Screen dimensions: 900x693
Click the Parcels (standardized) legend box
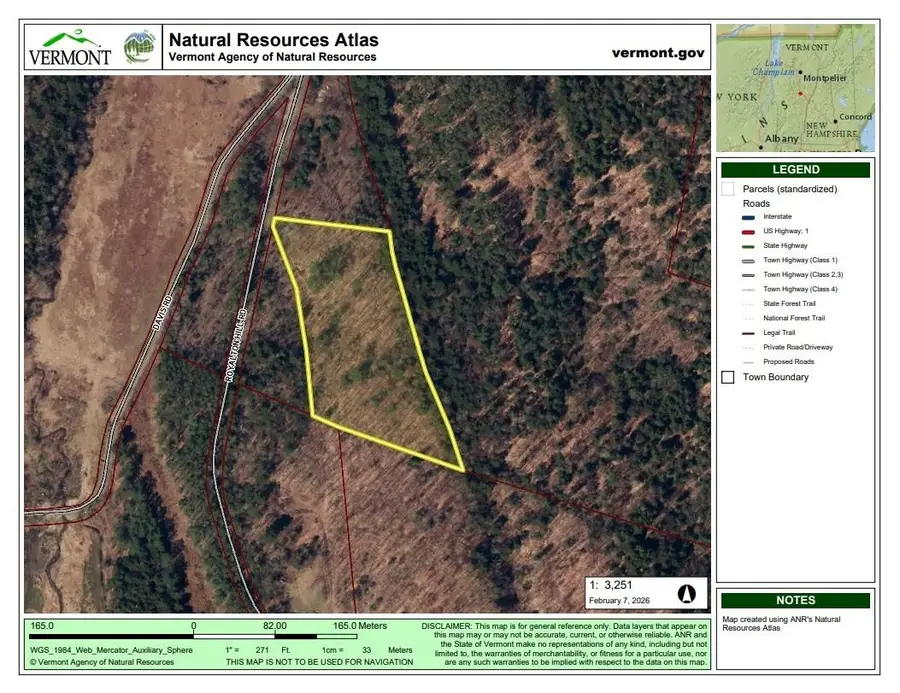pos(728,189)
